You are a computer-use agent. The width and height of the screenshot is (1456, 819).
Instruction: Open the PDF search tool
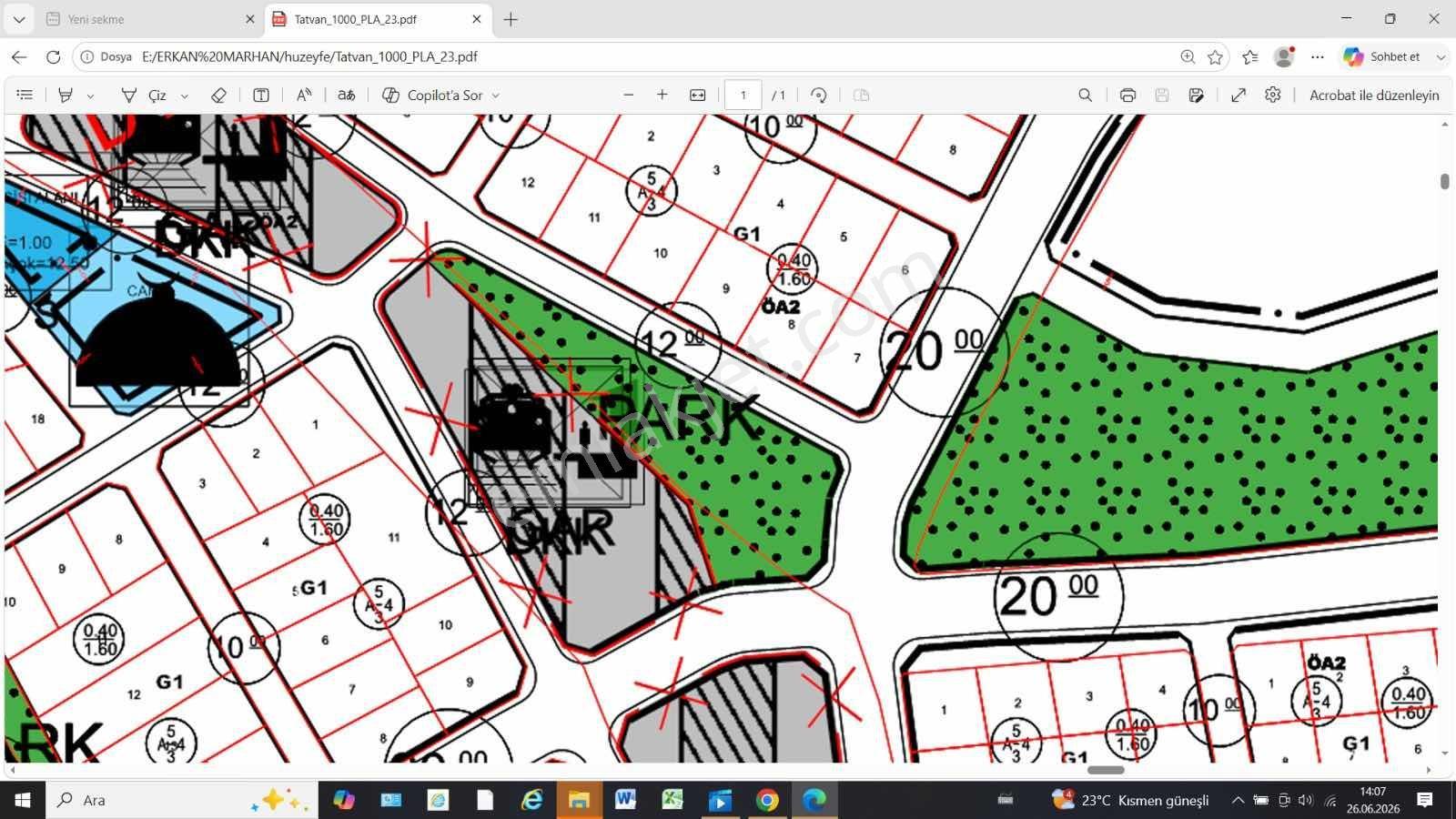coord(1085,95)
